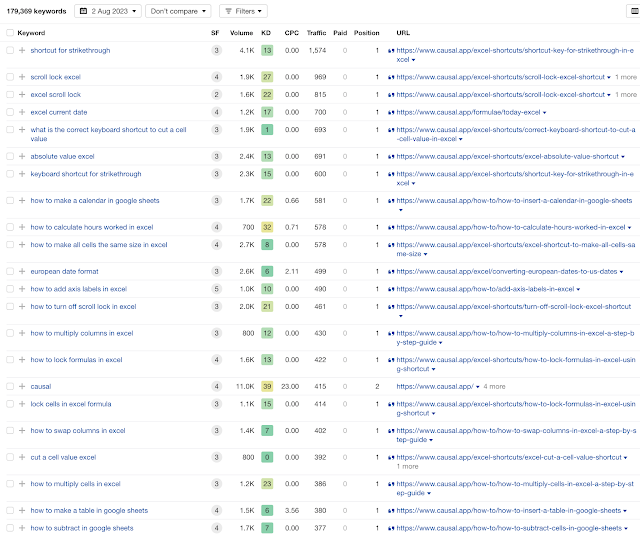Screen dimensions: 640x534
Task: Click plus icon beside 'shortcut for strikethrough'
Action: 22,50
